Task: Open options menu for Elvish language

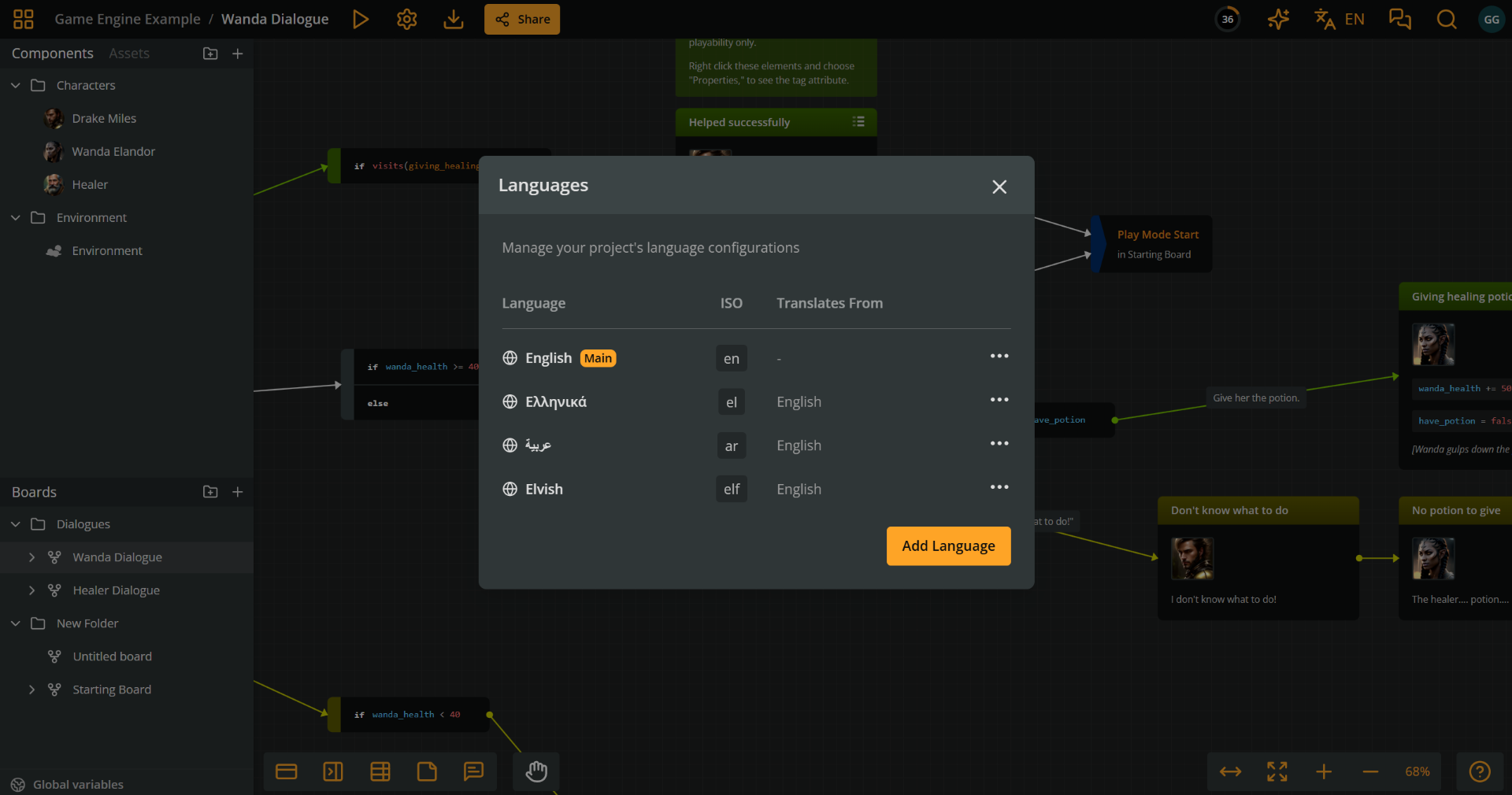Action: coord(999,487)
